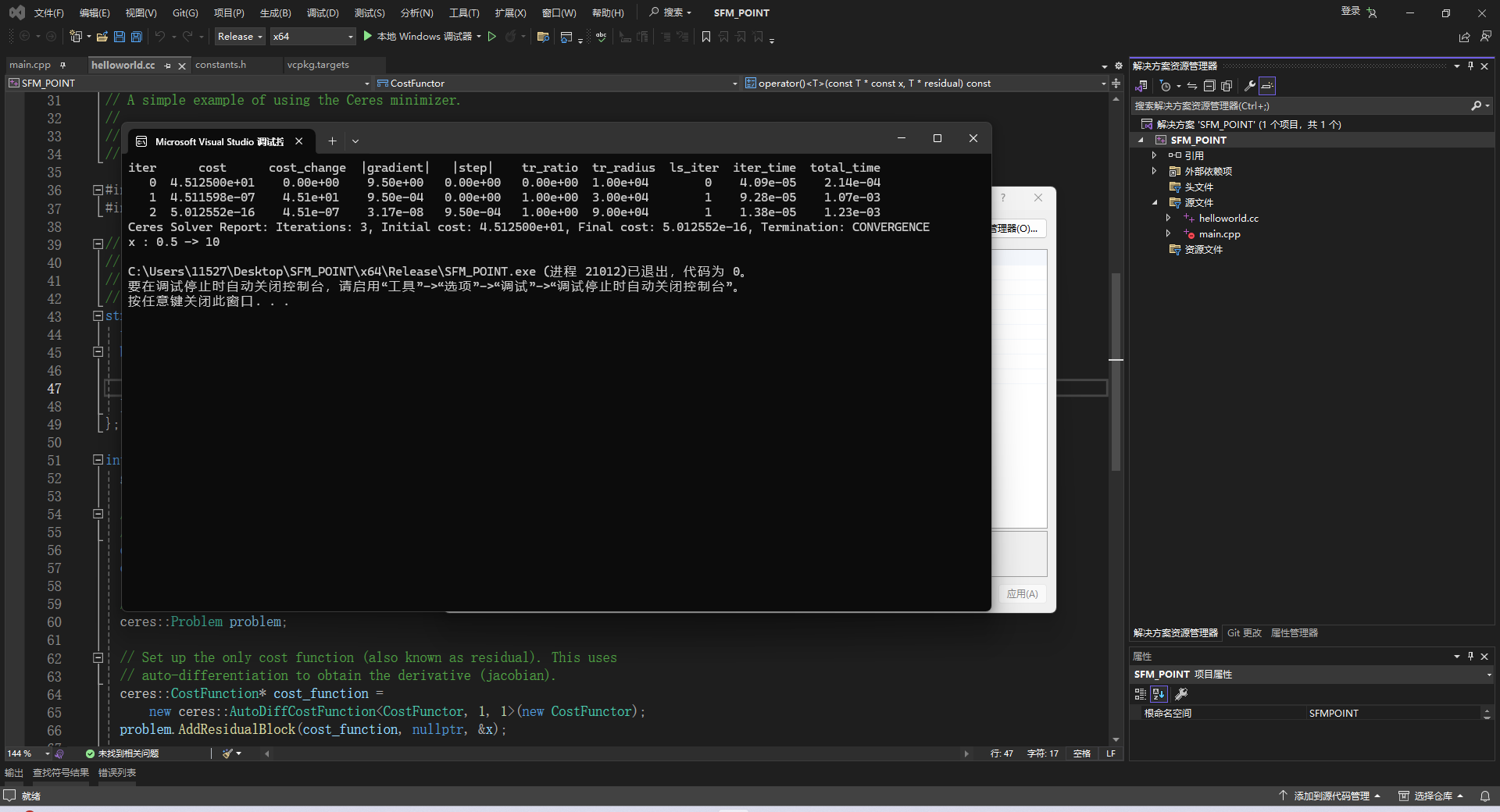Sync Solution Explorer with active document

coord(1193,86)
